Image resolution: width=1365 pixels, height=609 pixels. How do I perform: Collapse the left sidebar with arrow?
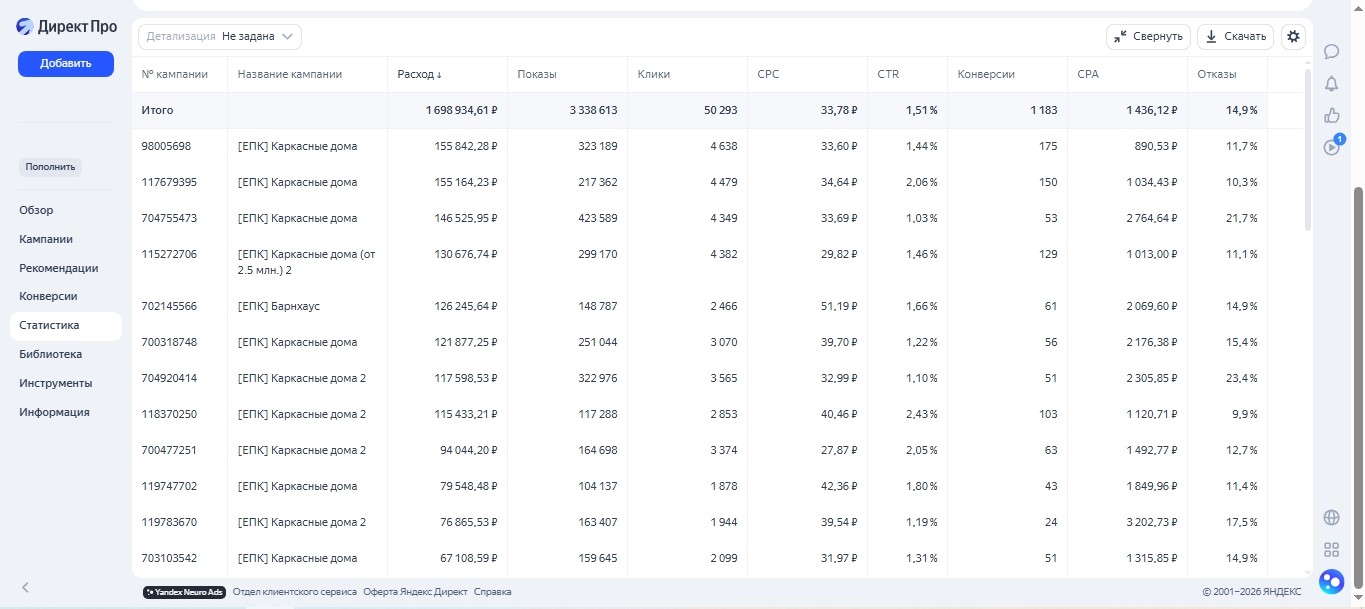click(26, 588)
